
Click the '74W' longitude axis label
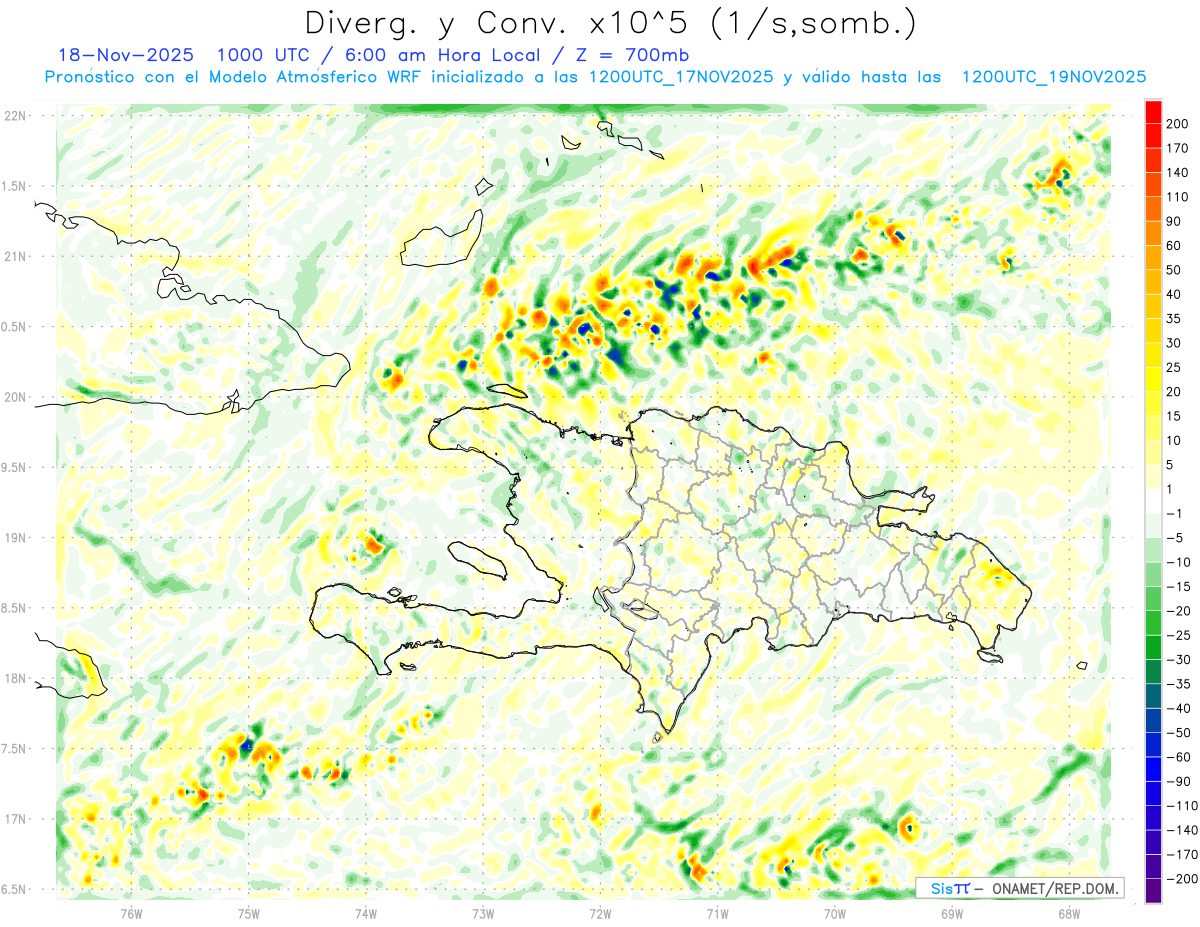[x=366, y=913]
